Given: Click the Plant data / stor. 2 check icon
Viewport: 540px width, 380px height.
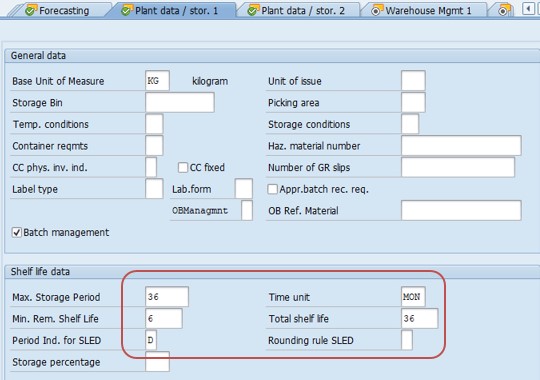Looking at the screenshot, I should 253,10.
